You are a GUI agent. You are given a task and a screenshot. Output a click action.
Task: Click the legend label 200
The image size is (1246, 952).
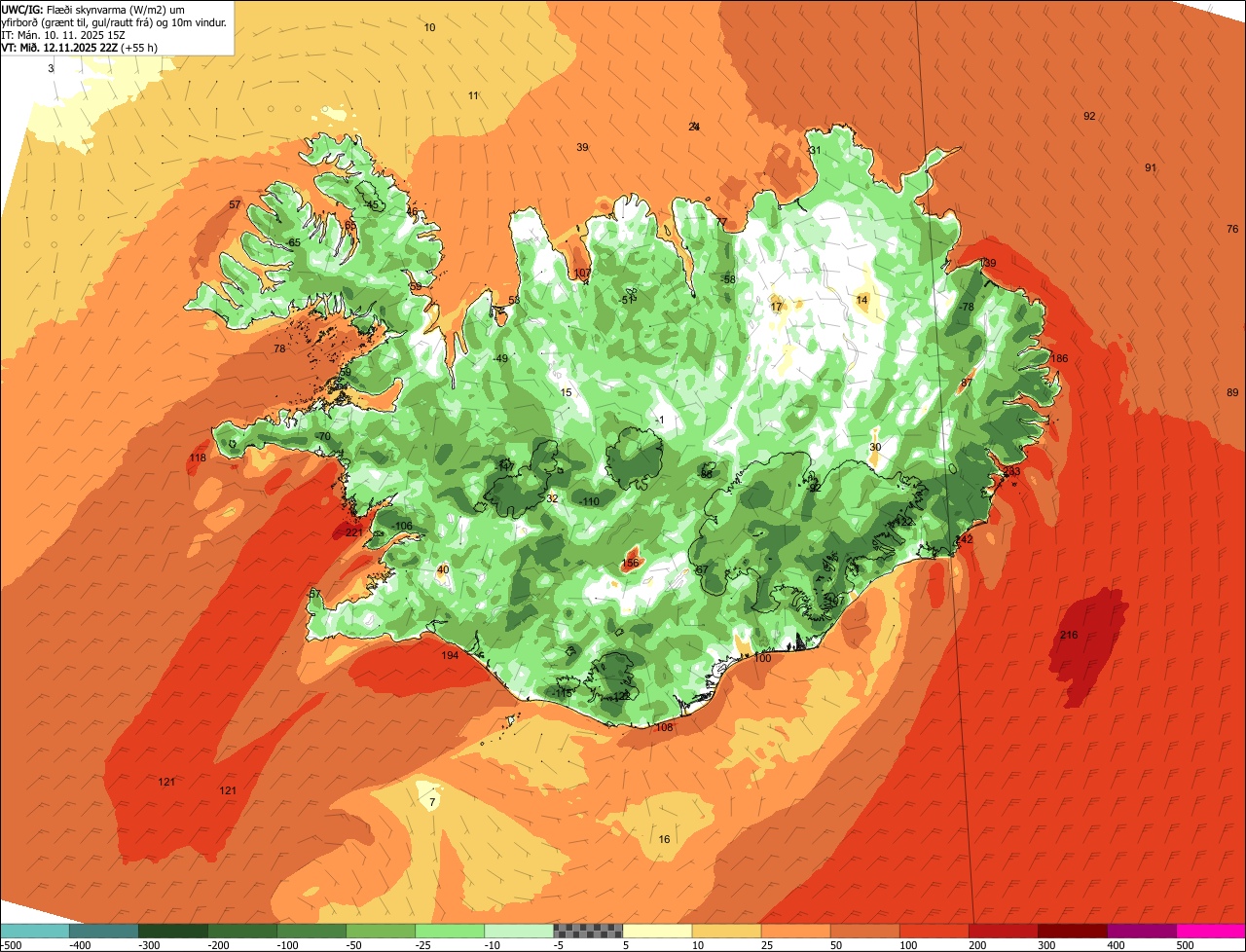pos(978,945)
